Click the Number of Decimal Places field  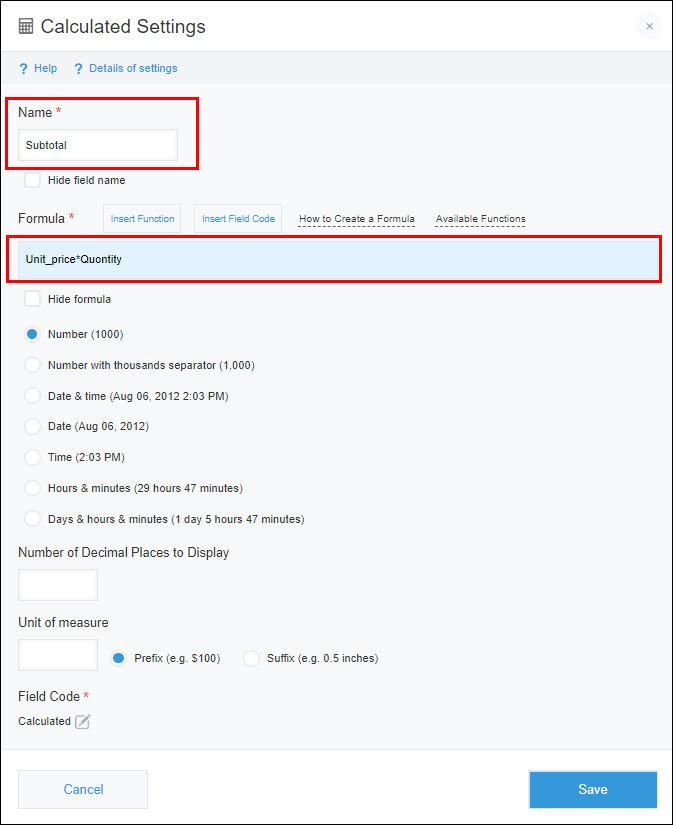click(x=57, y=584)
